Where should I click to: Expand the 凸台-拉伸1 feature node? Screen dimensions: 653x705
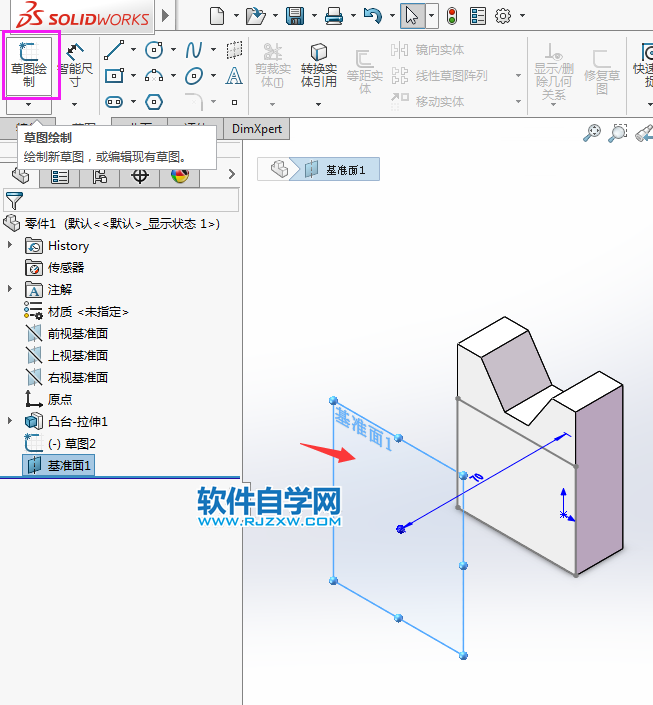10,421
